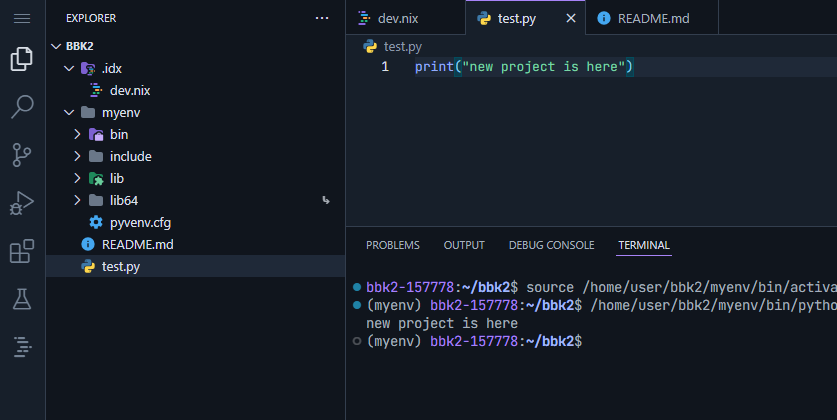Open README.md in the explorer tree
Screen dimensions: 837x420
195,244
